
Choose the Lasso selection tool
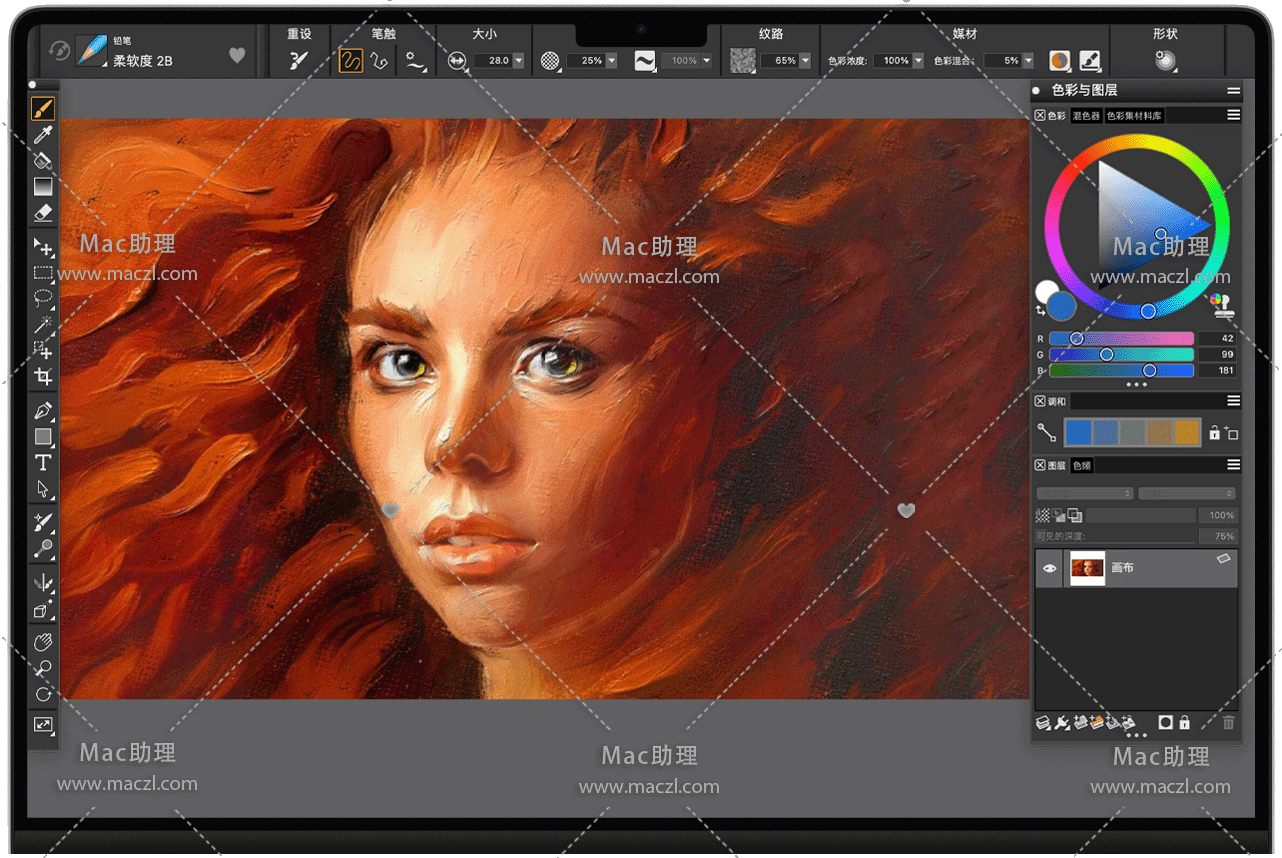tap(43, 298)
